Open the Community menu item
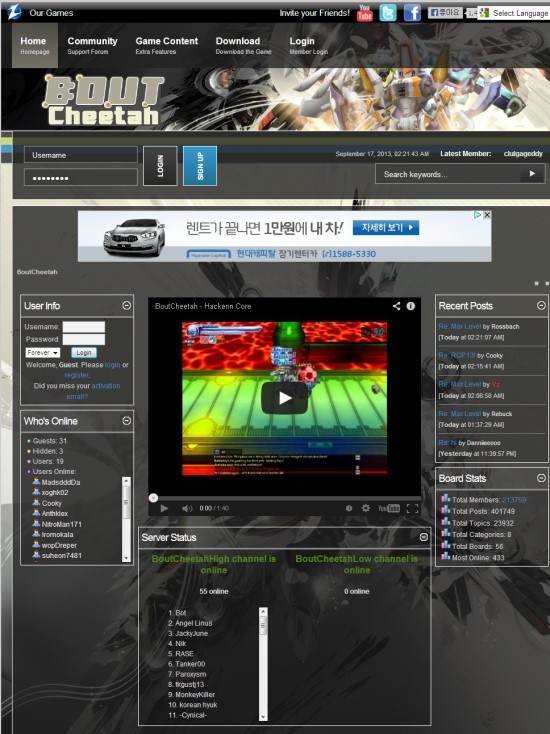Viewport: 550px width, 734px height. pos(92,45)
